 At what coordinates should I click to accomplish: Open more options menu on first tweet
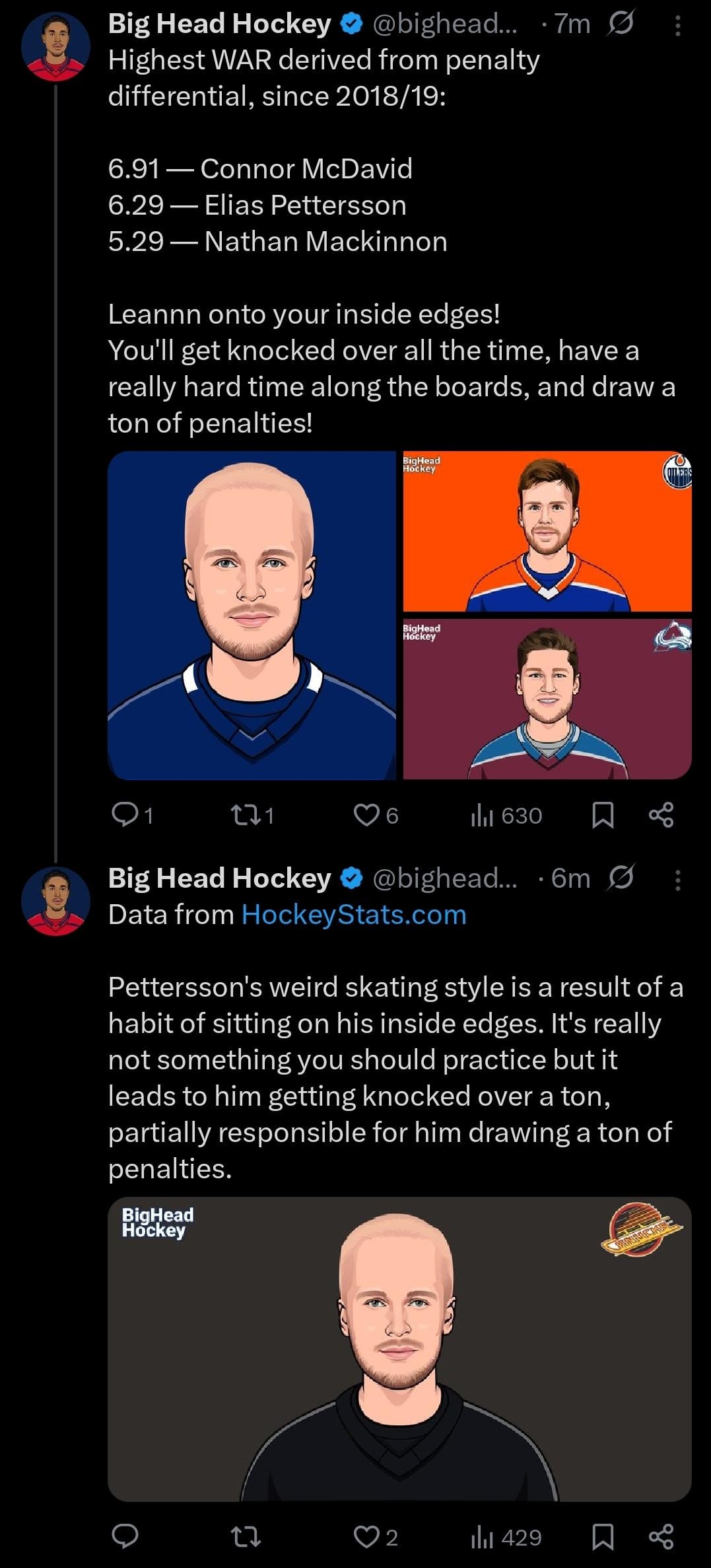(x=677, y=25)
